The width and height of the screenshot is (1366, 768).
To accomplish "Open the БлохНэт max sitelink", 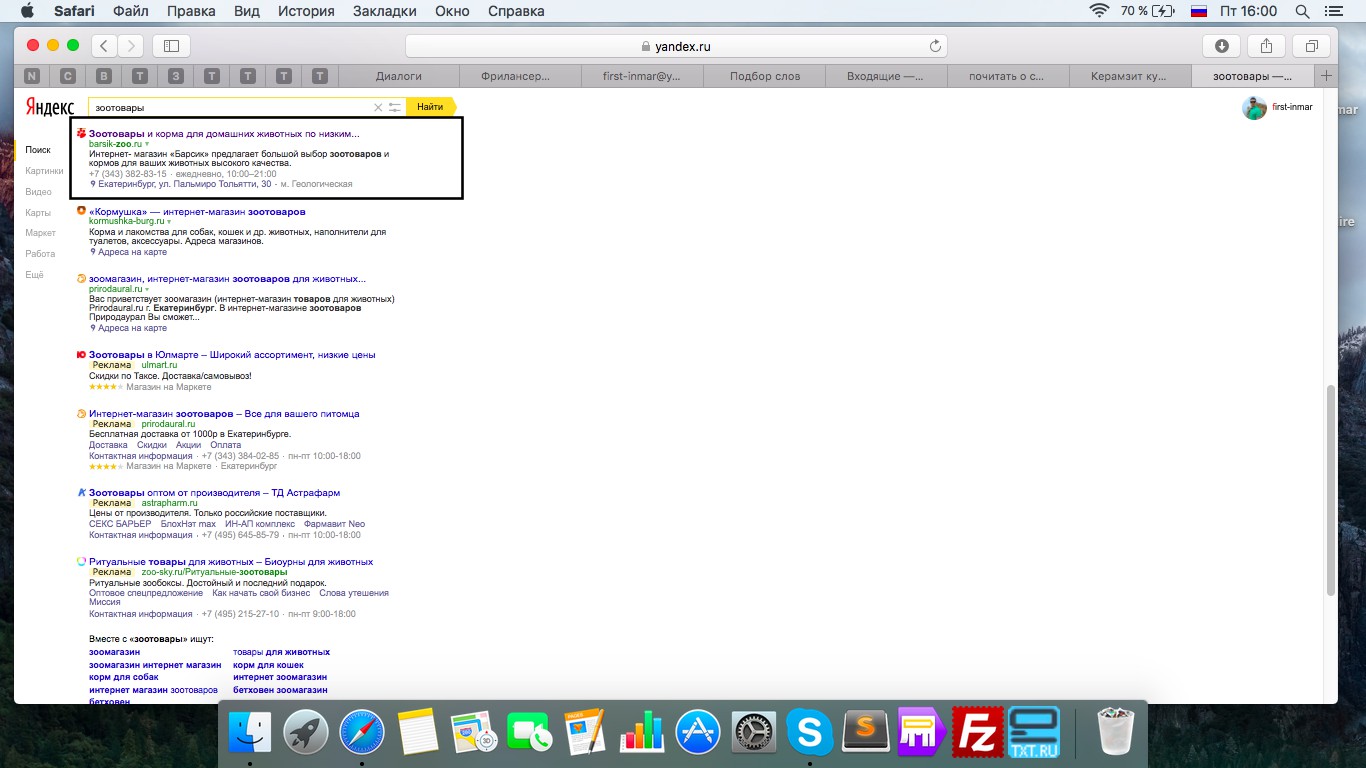I will pos(188,524).
